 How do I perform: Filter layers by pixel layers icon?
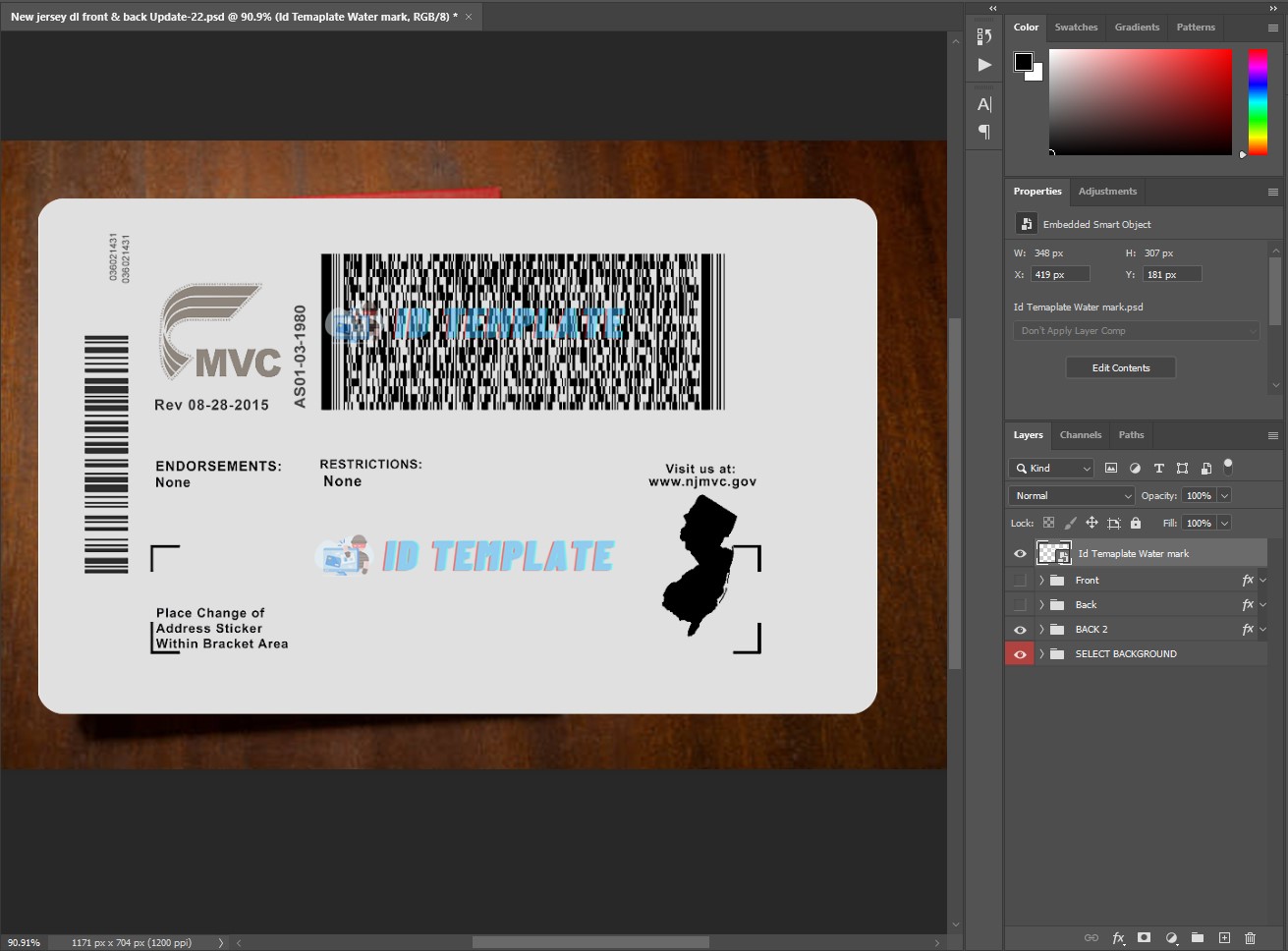coord(1111,469)
